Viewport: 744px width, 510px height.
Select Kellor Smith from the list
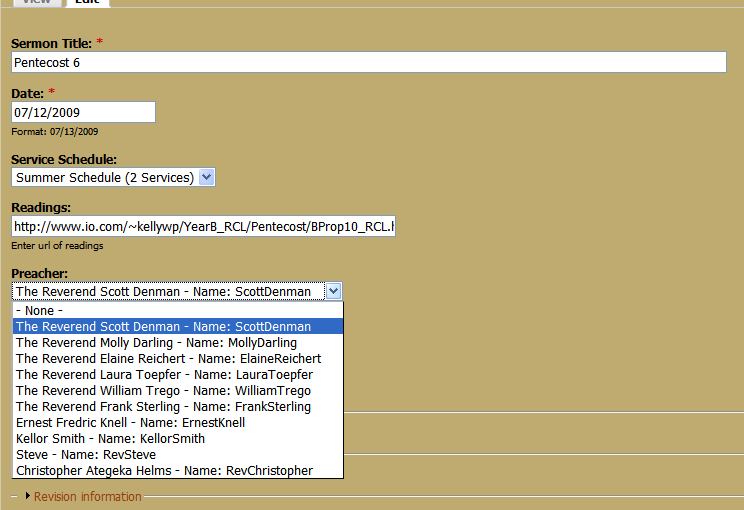[178, 439]
